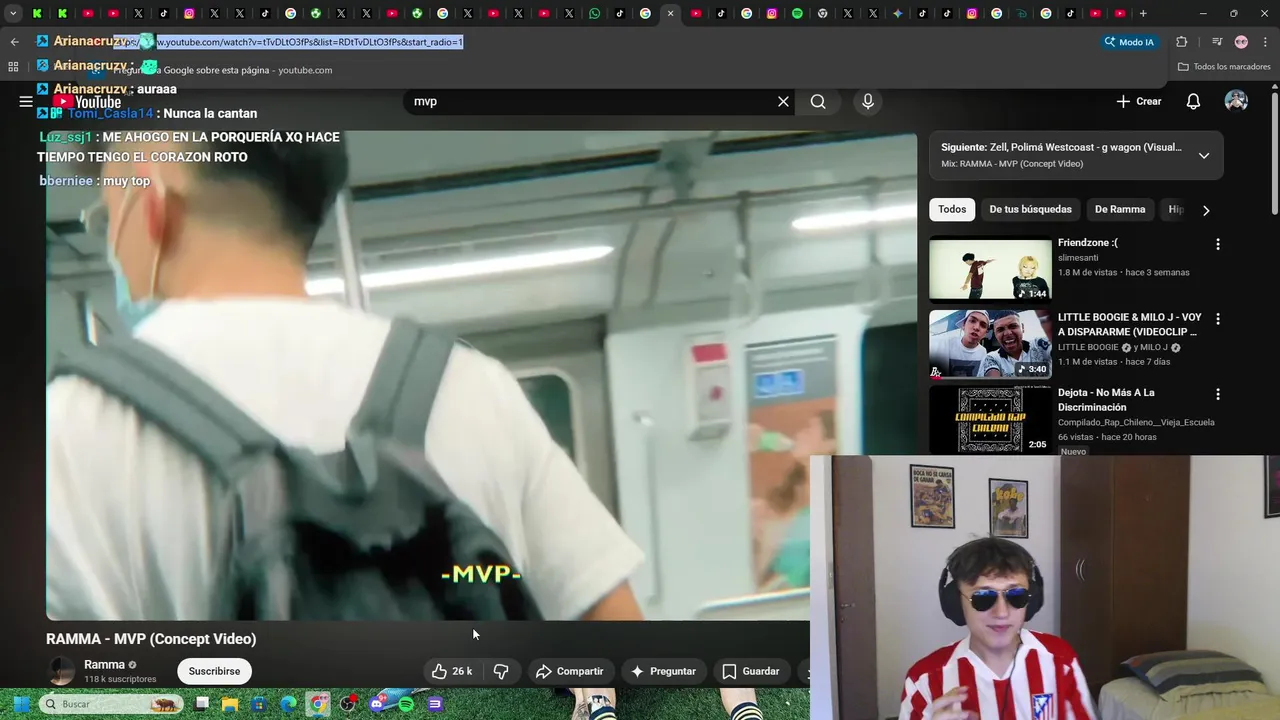Open the Chrome profile avatar
The image size is (1280, 720).
point(1241,42)
